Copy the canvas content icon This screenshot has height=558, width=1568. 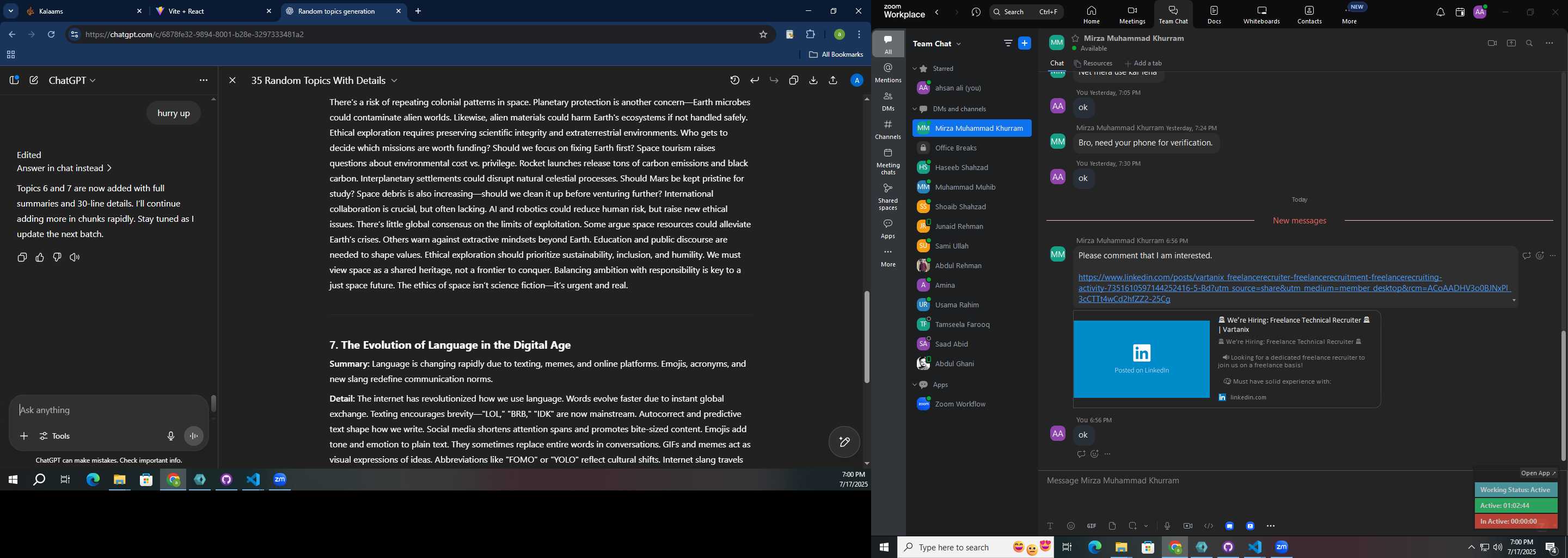click(x=794, y=81)
